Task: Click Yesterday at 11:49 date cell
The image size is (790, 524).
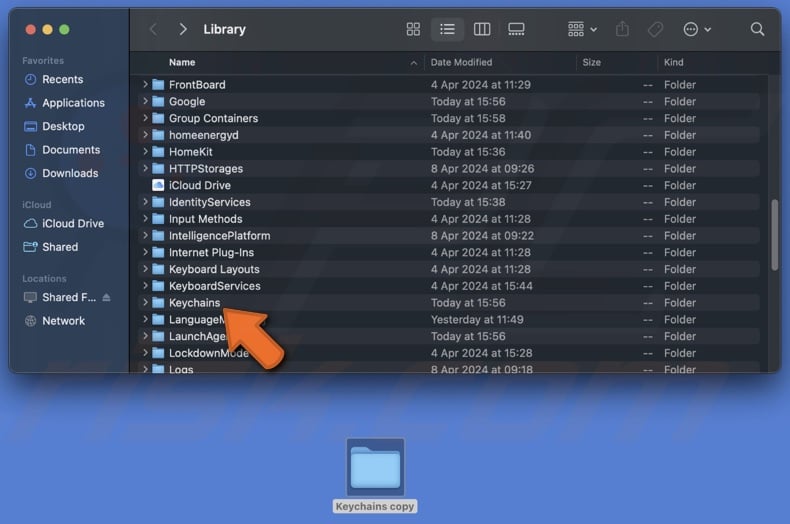Action: click(x=477, y=319)
